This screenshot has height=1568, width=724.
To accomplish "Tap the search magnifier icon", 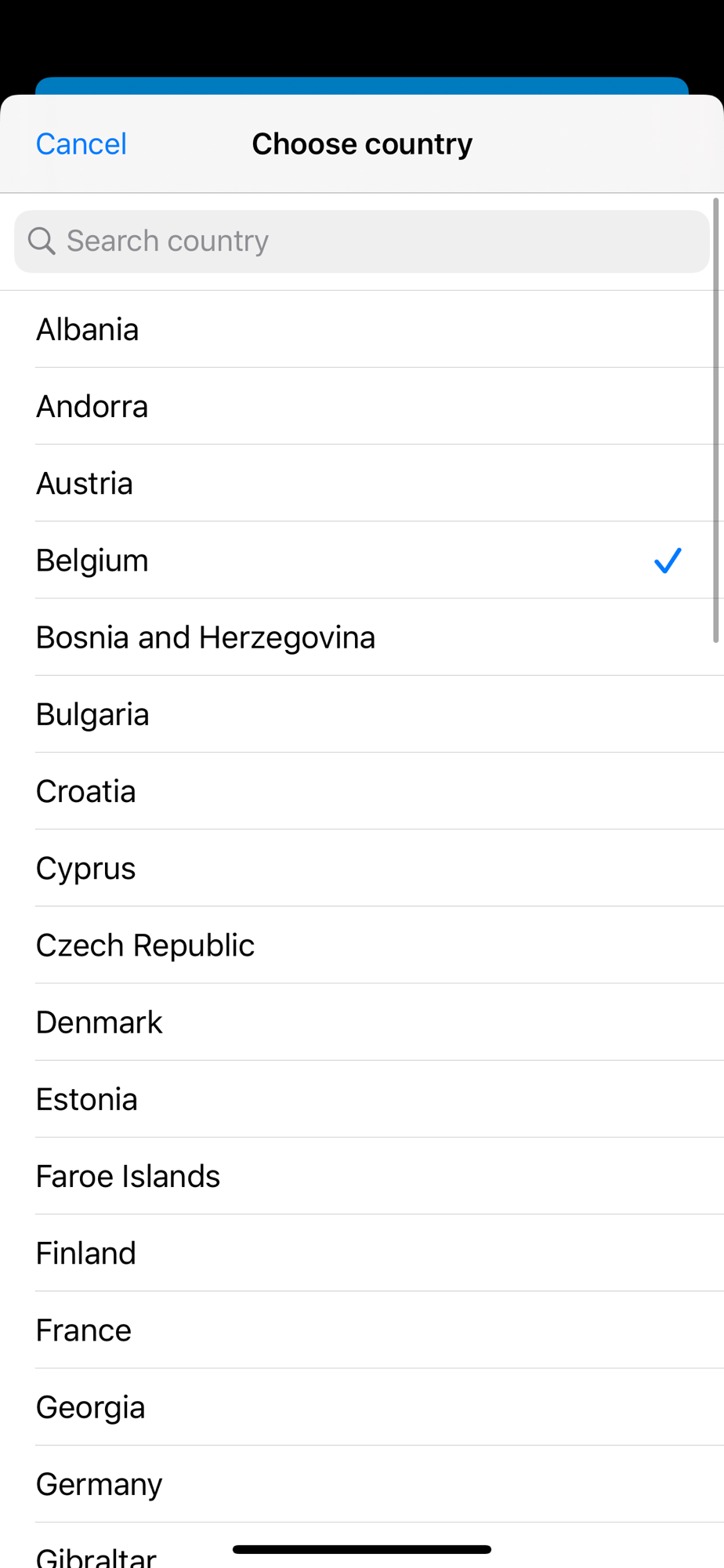I will (42, 241).
